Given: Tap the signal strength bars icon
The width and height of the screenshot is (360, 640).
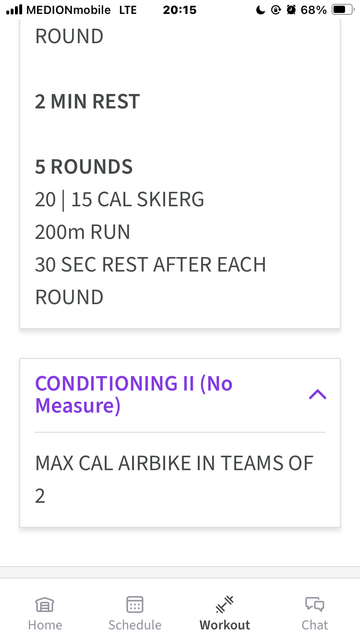Looking at the screenshot, I should (x=14, y=10).
